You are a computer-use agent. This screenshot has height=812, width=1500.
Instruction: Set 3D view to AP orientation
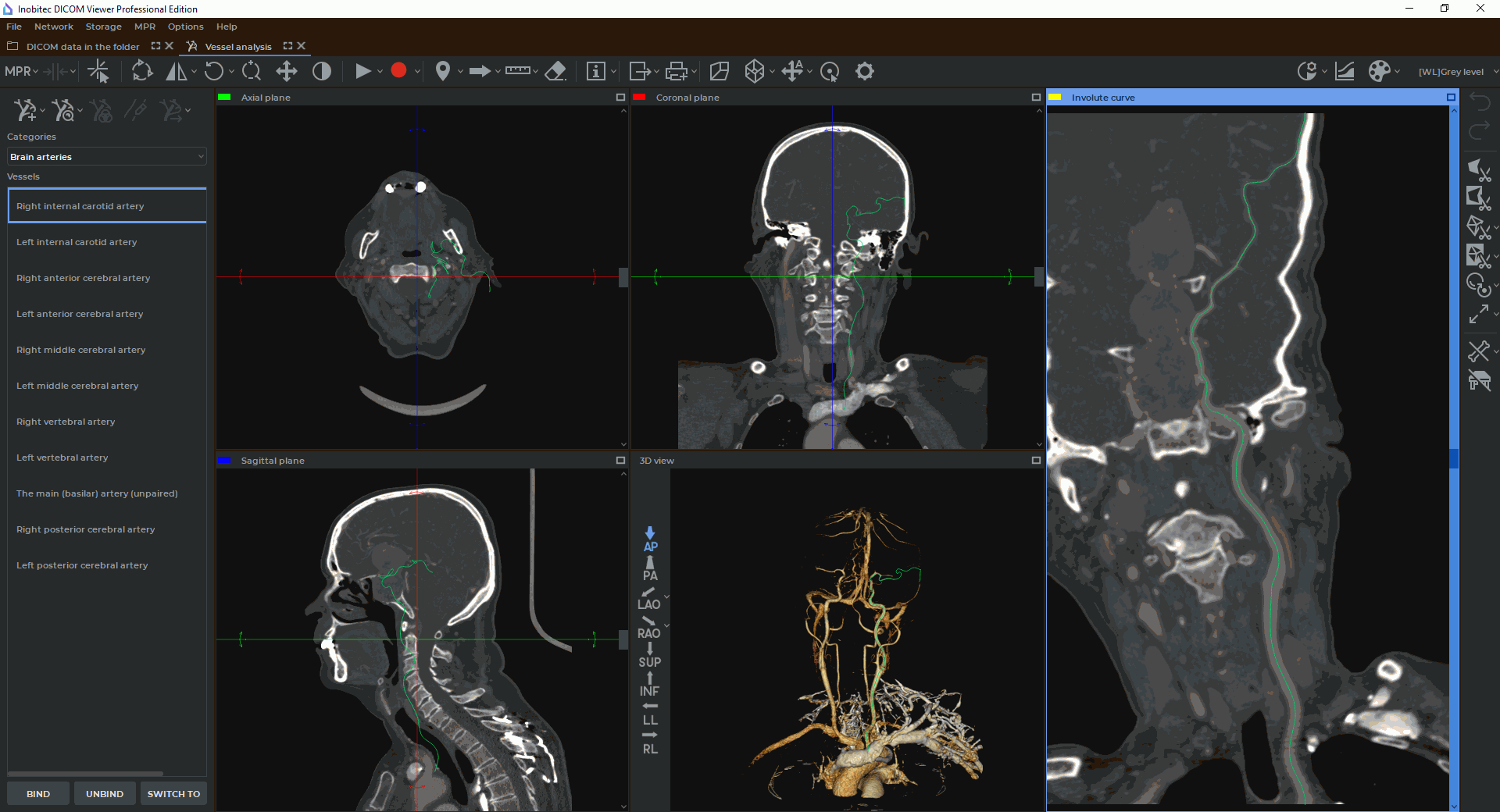(650, 540)
